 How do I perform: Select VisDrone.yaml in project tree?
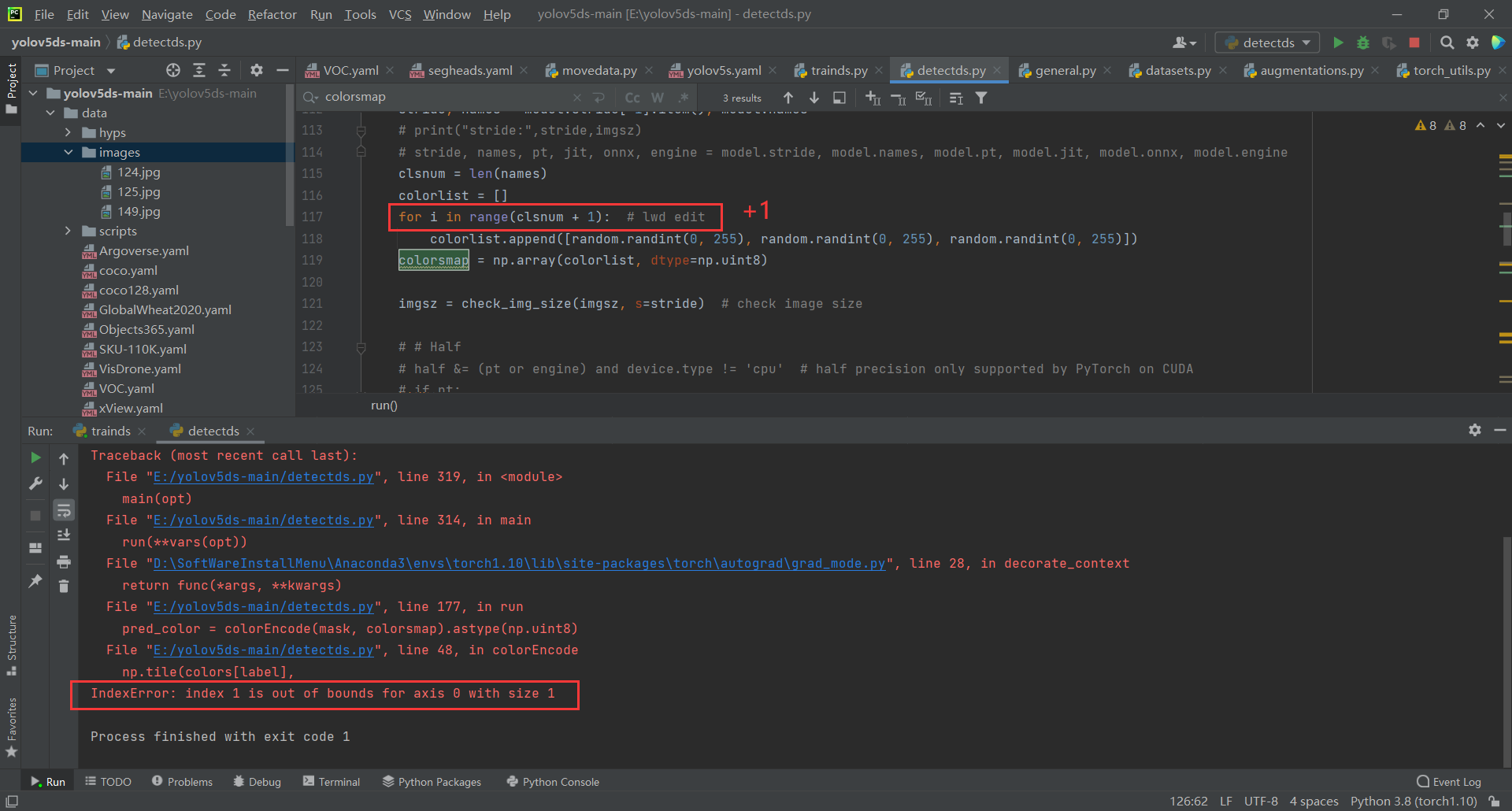(139, 368)
